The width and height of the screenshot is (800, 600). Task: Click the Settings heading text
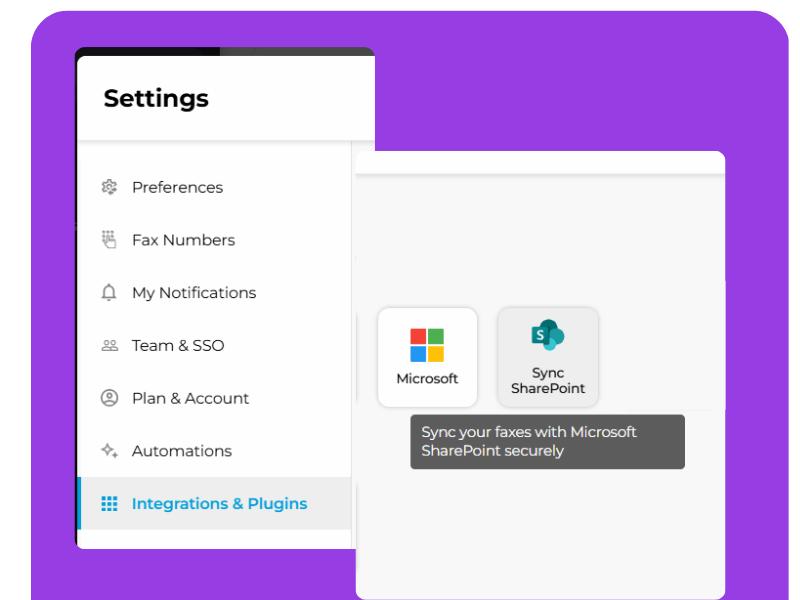tap(156, 99)
